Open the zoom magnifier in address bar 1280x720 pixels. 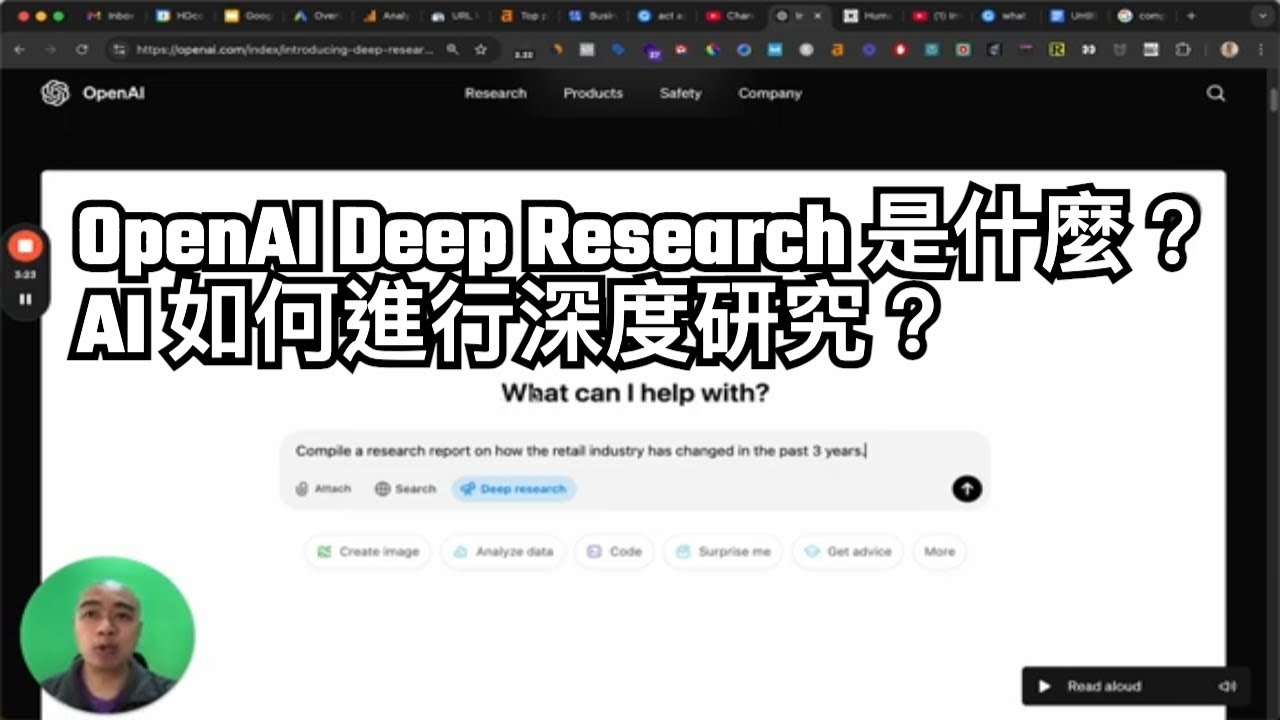453,49
